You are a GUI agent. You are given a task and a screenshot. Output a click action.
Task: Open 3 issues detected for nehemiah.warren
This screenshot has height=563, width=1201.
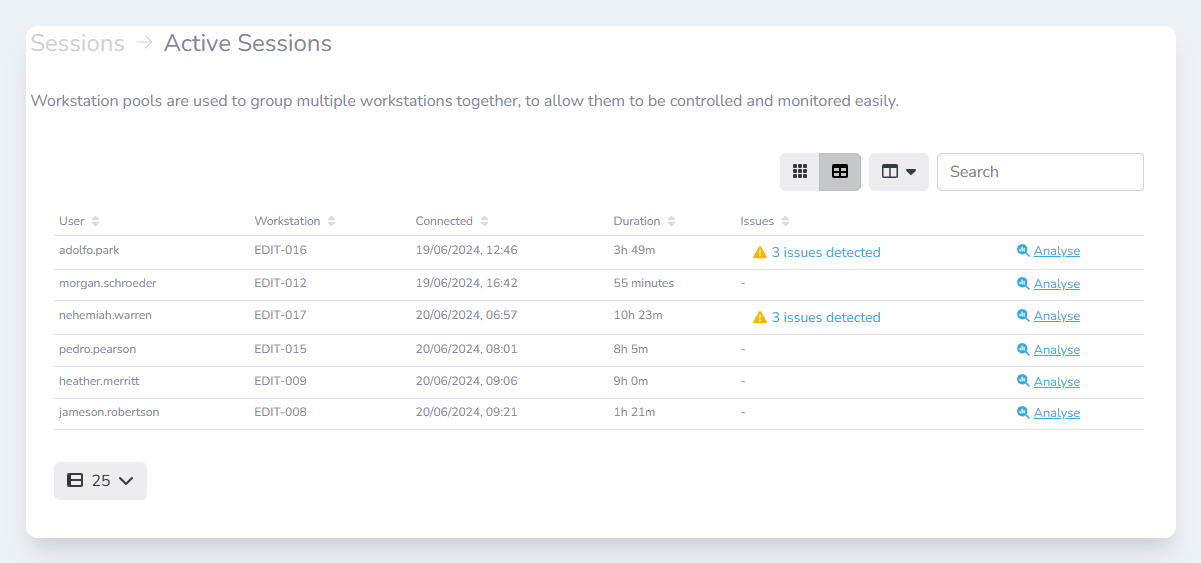[825, 318]
